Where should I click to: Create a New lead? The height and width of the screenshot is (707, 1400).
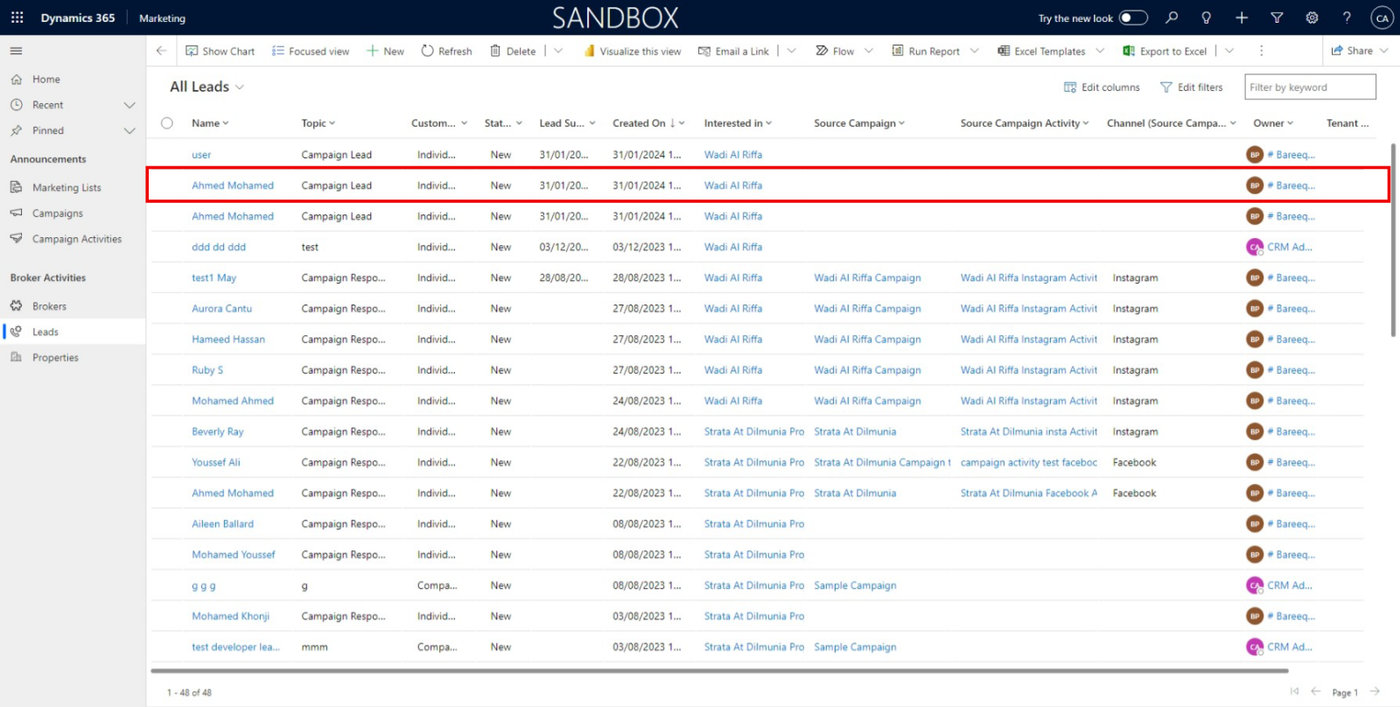coord(385,51)
